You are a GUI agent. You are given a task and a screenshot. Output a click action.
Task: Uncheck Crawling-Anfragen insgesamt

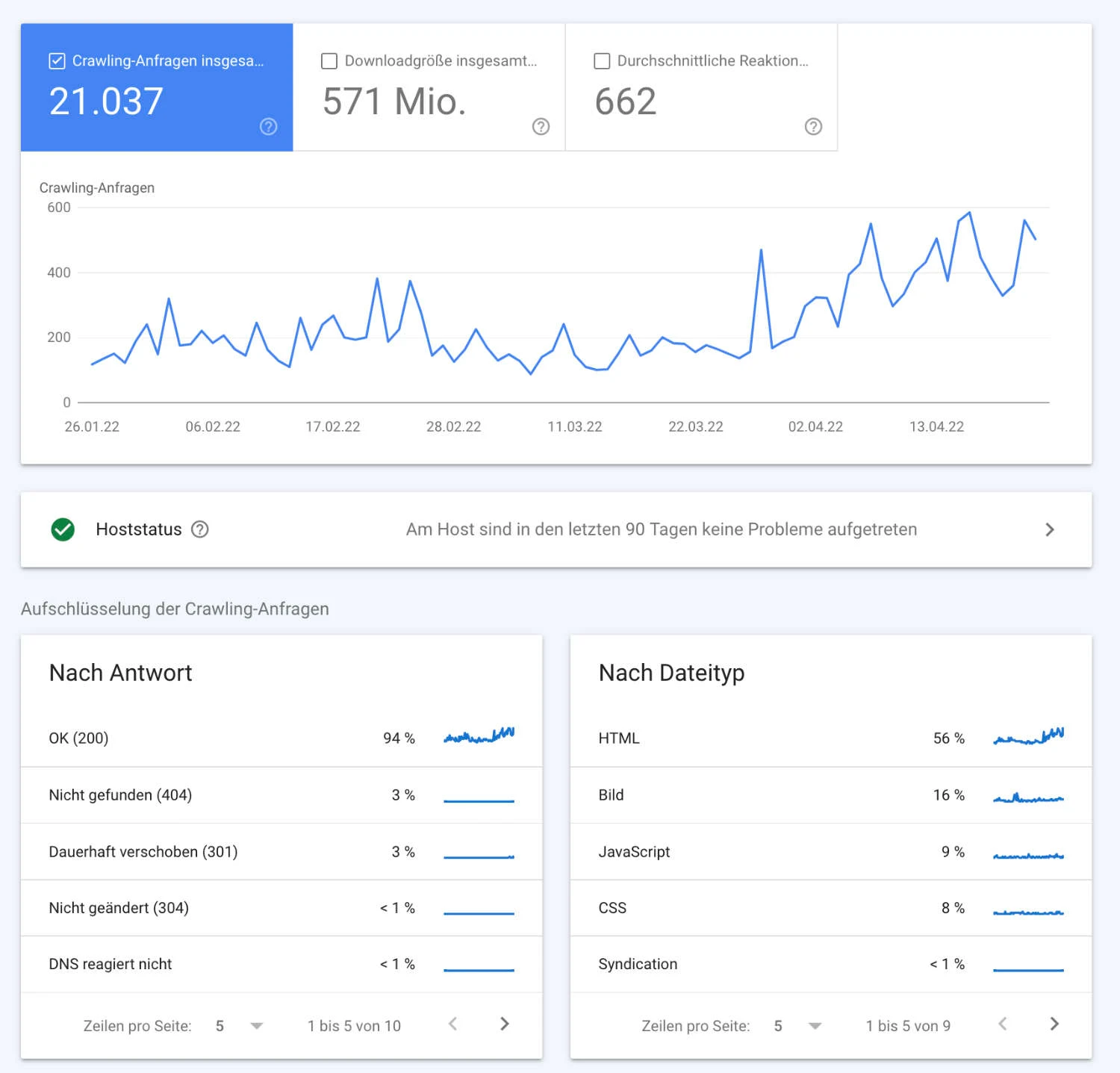(57, 61)
